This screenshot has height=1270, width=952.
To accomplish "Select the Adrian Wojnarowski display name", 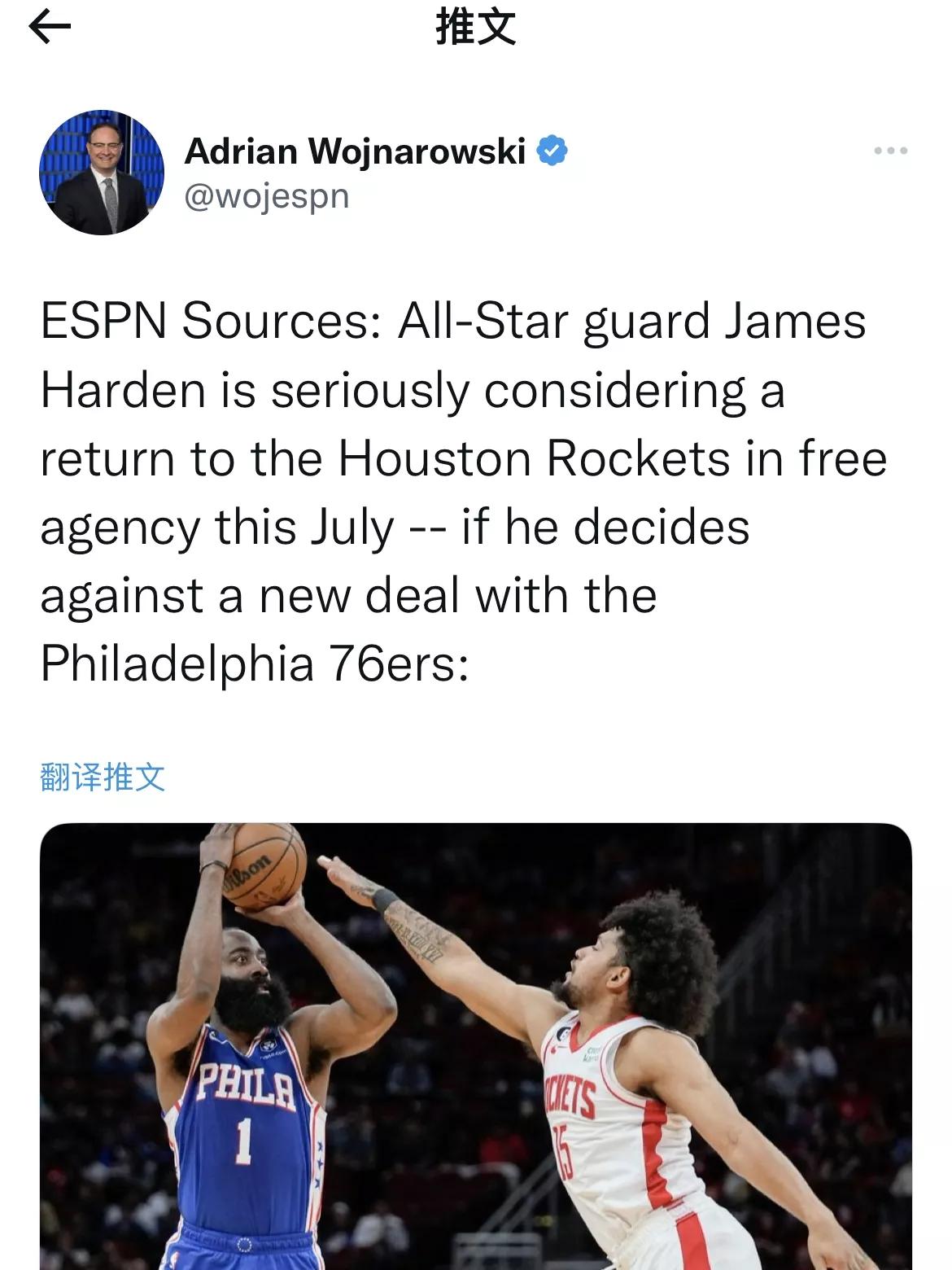I will coord(356,151).
